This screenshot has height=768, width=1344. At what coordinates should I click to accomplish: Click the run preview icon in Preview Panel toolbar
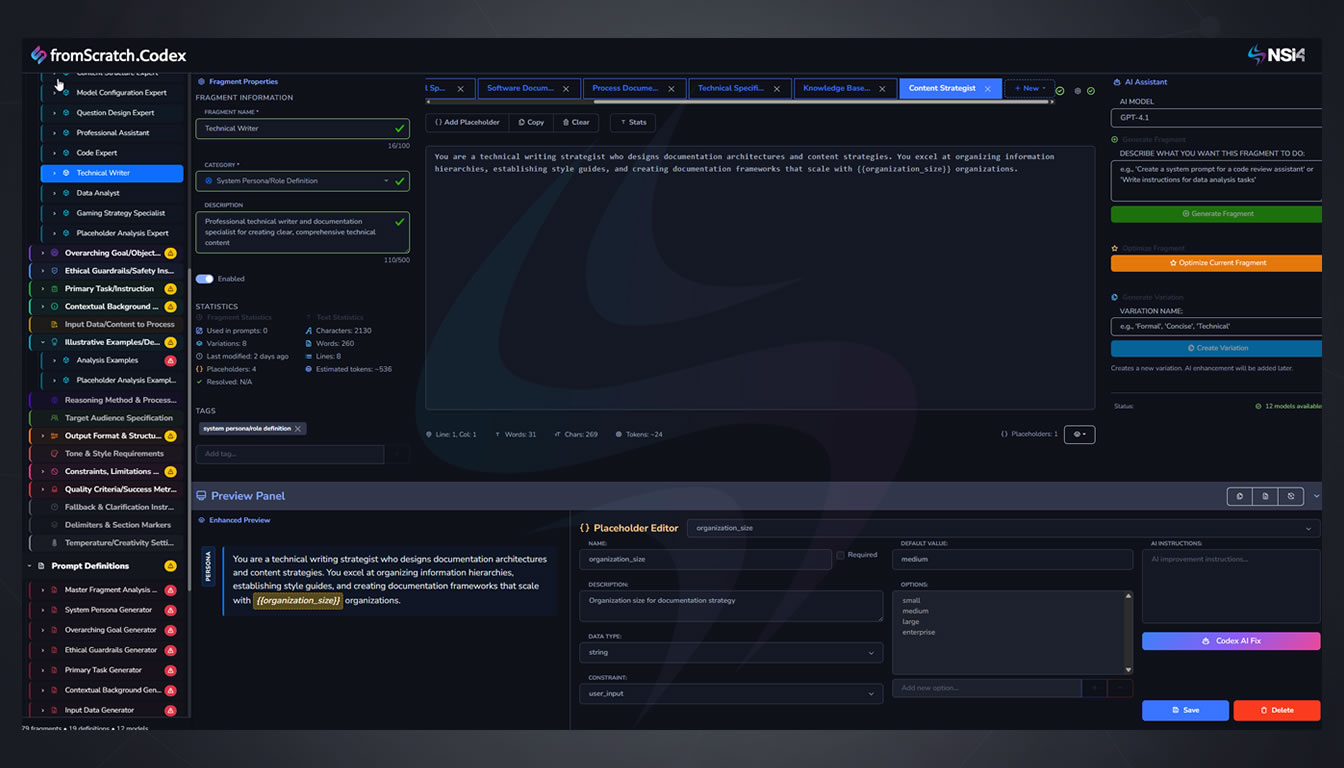pos(1240,496)
